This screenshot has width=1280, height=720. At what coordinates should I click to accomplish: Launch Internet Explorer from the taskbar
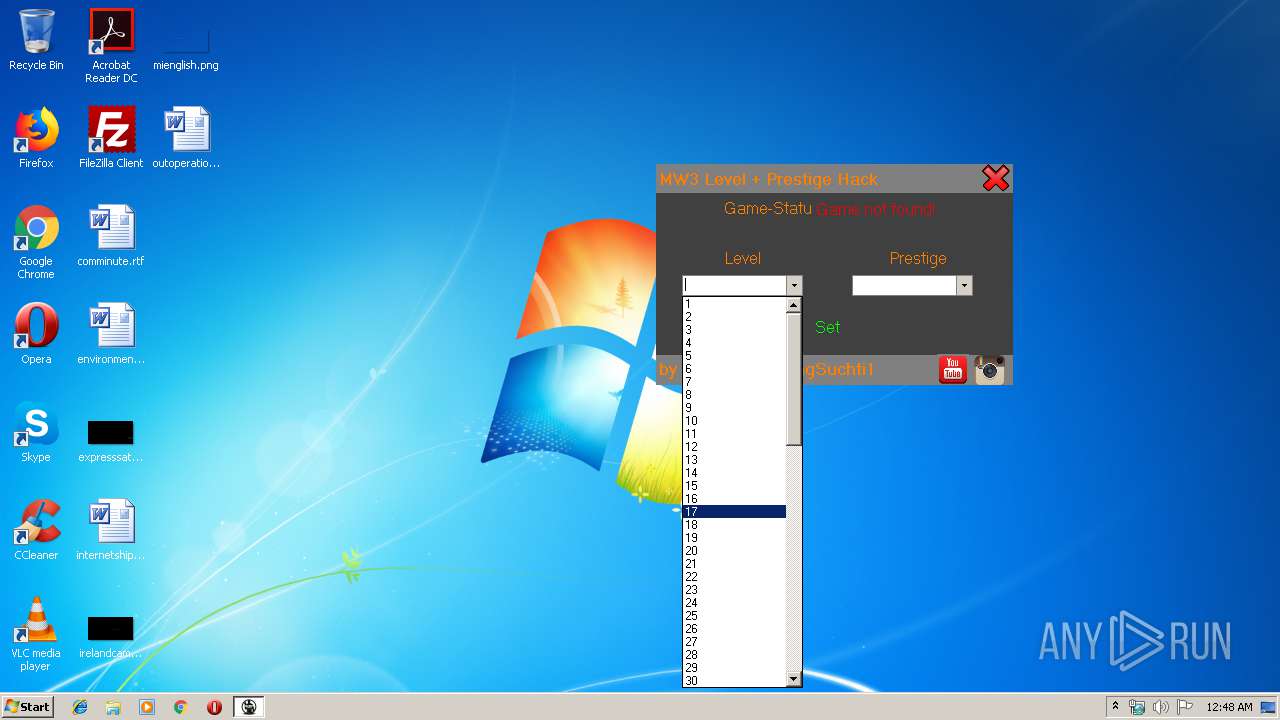[x=80, y=707]
